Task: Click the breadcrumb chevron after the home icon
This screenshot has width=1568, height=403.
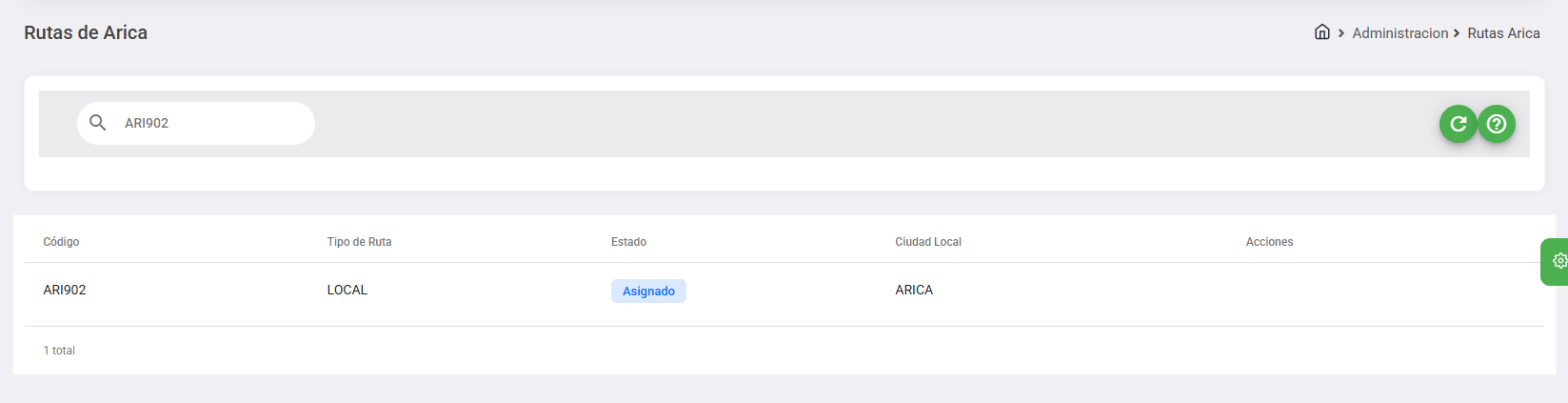Action: click(1341, 33)
